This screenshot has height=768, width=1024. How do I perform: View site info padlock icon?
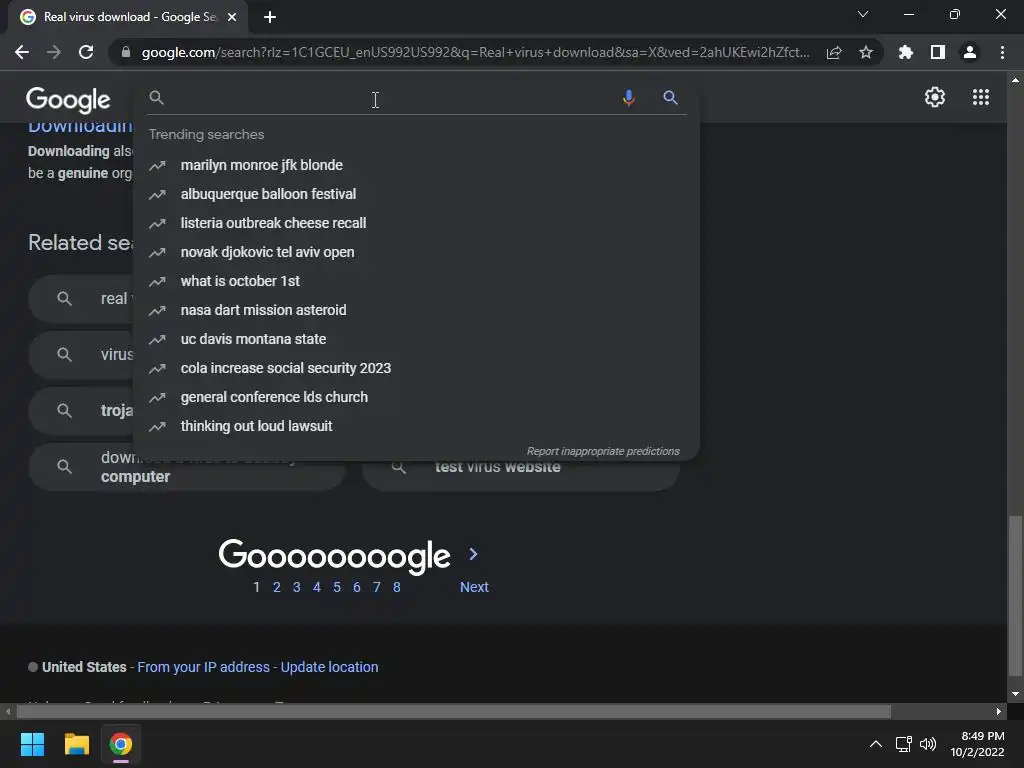(126, 52)
